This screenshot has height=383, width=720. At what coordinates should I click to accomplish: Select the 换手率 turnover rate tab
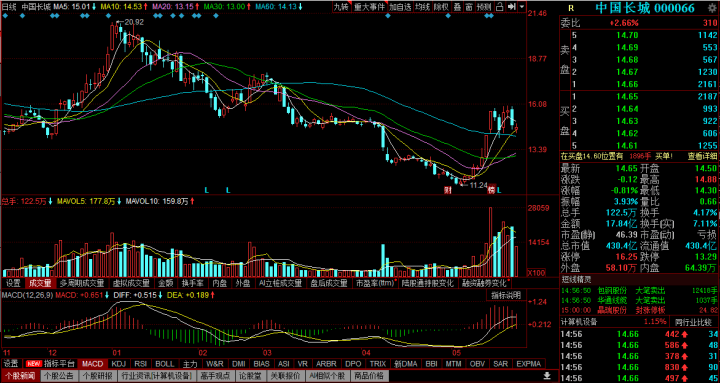192,283
